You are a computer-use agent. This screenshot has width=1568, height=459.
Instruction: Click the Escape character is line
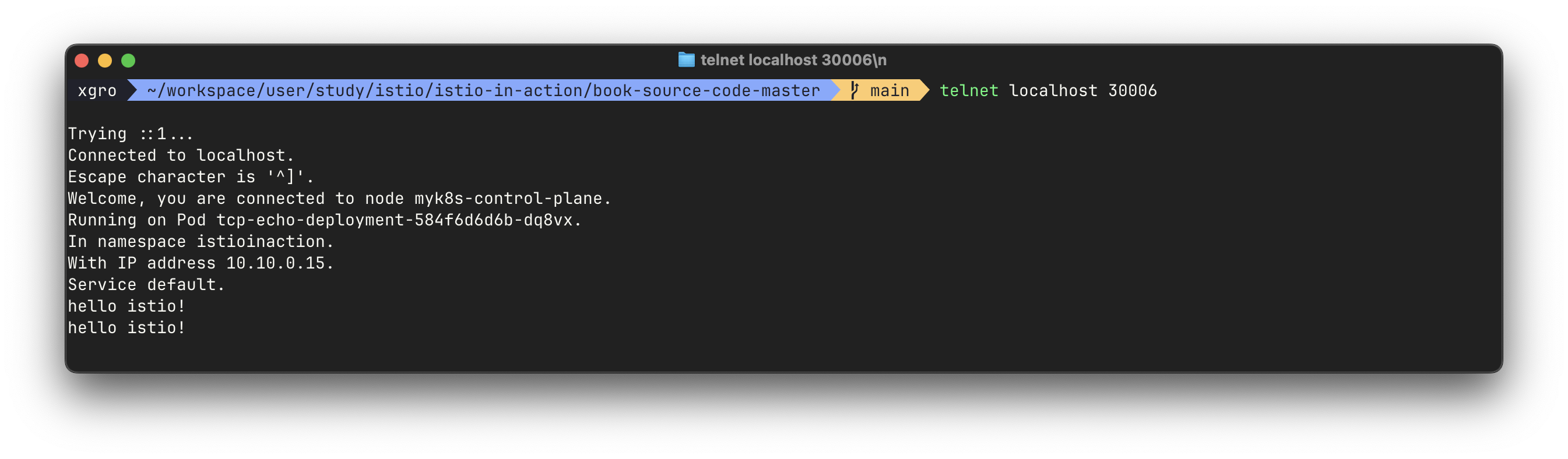191,177
